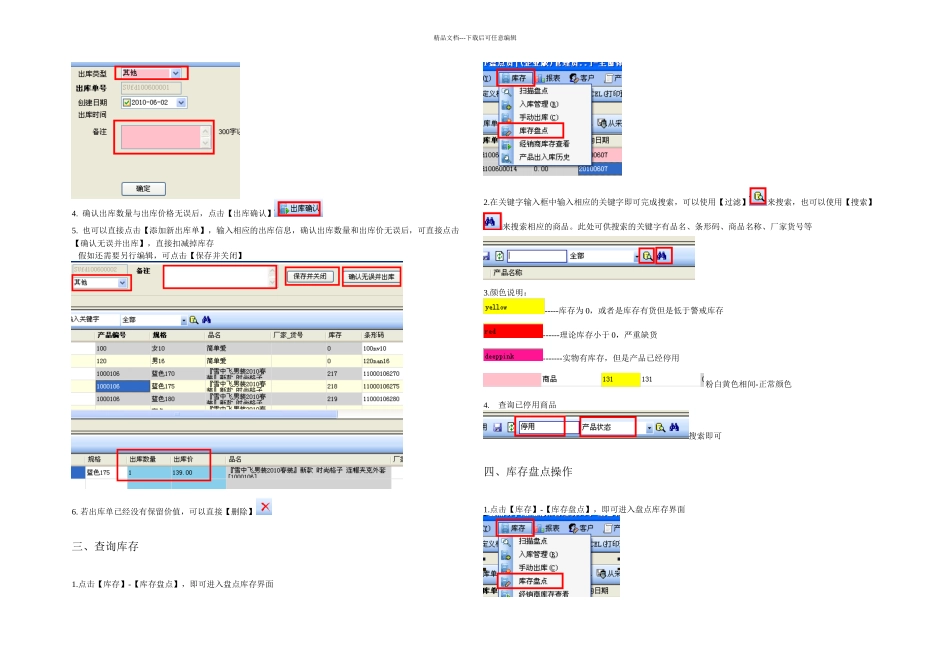Click the 报表 chart icon in topmost menu bar
Viewport: 950px width, 672px height.
click(x=541, y=78)
